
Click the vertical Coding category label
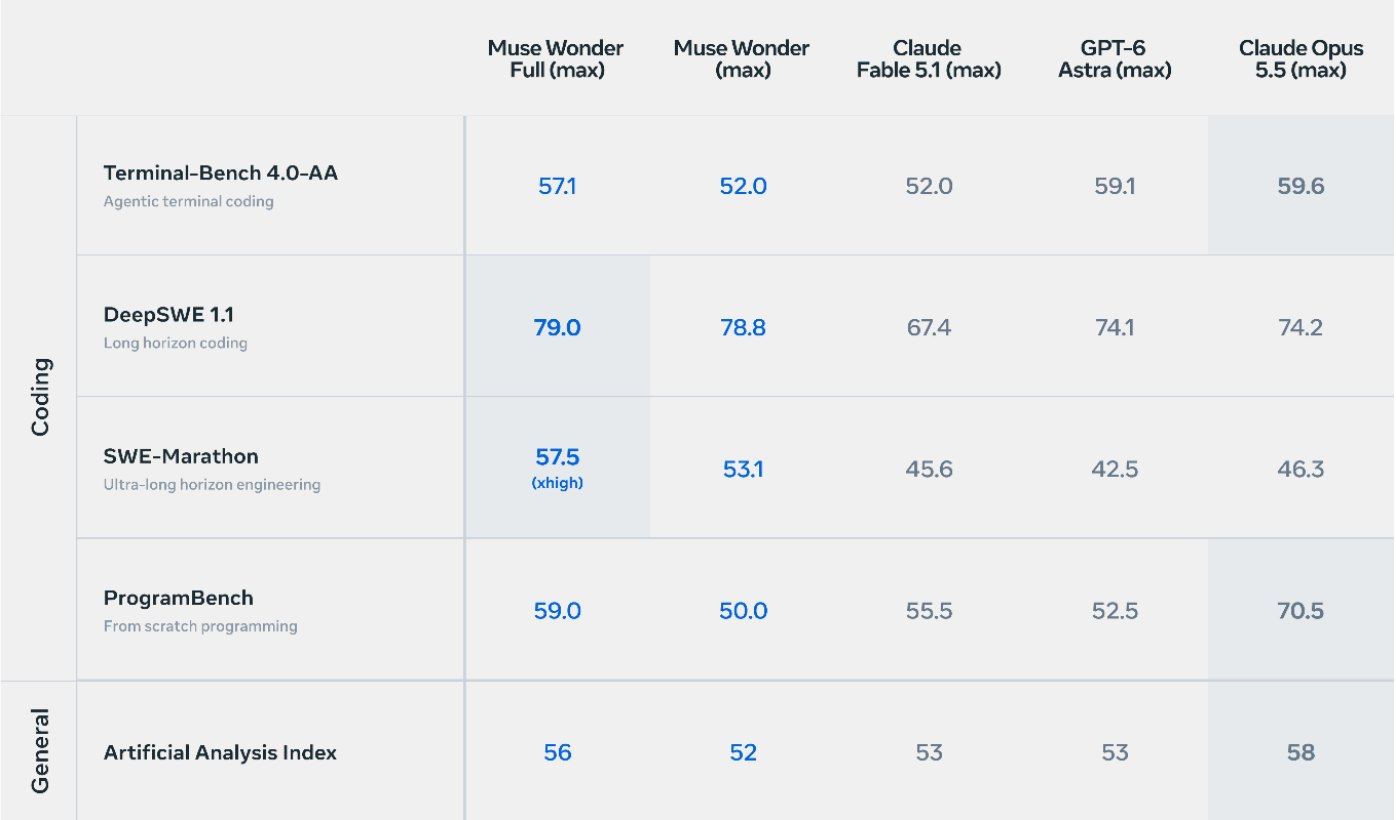tap(40, 397)
